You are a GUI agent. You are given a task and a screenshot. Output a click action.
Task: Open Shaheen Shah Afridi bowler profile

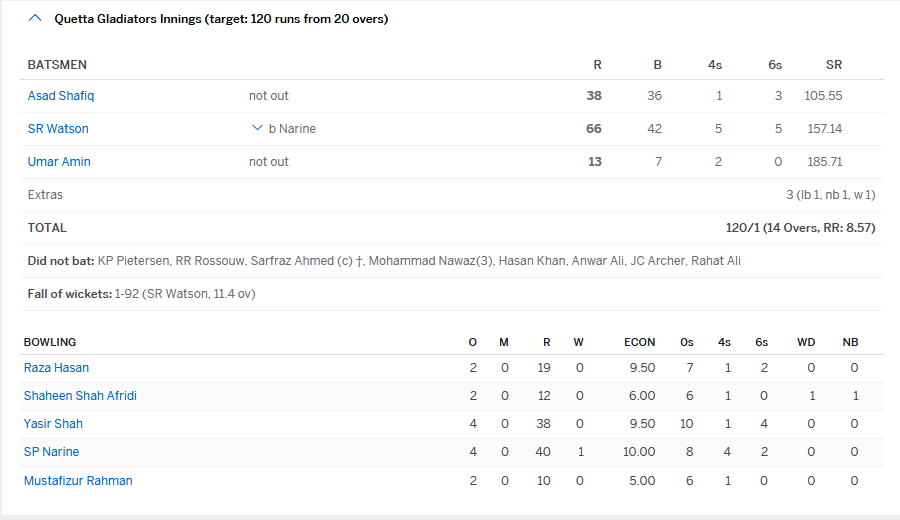(80, 396)
